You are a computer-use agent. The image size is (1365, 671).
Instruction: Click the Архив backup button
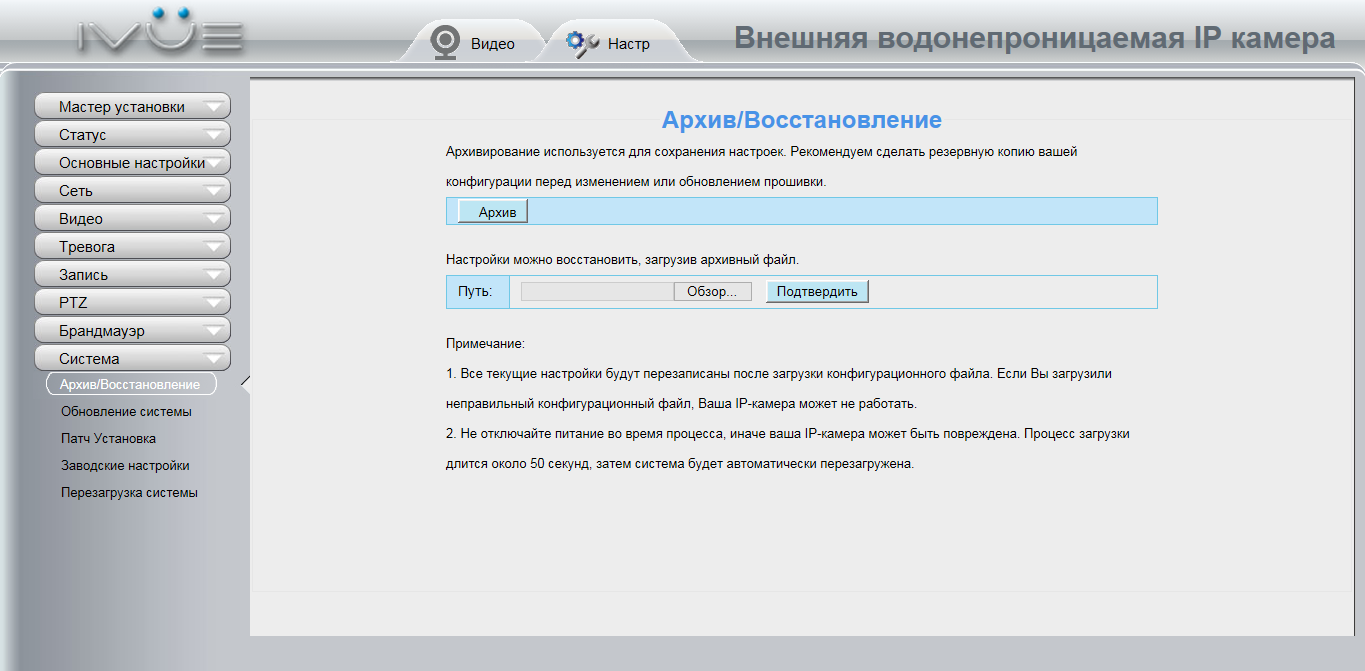(x=492, y=212)
